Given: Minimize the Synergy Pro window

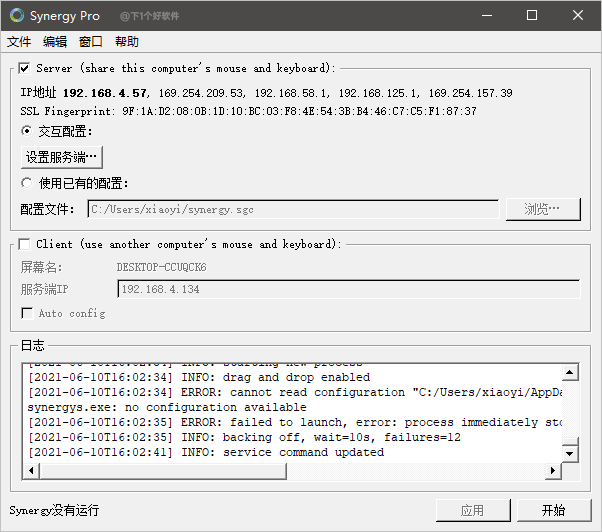Looking at the screenshot, I should click(487, 15).
